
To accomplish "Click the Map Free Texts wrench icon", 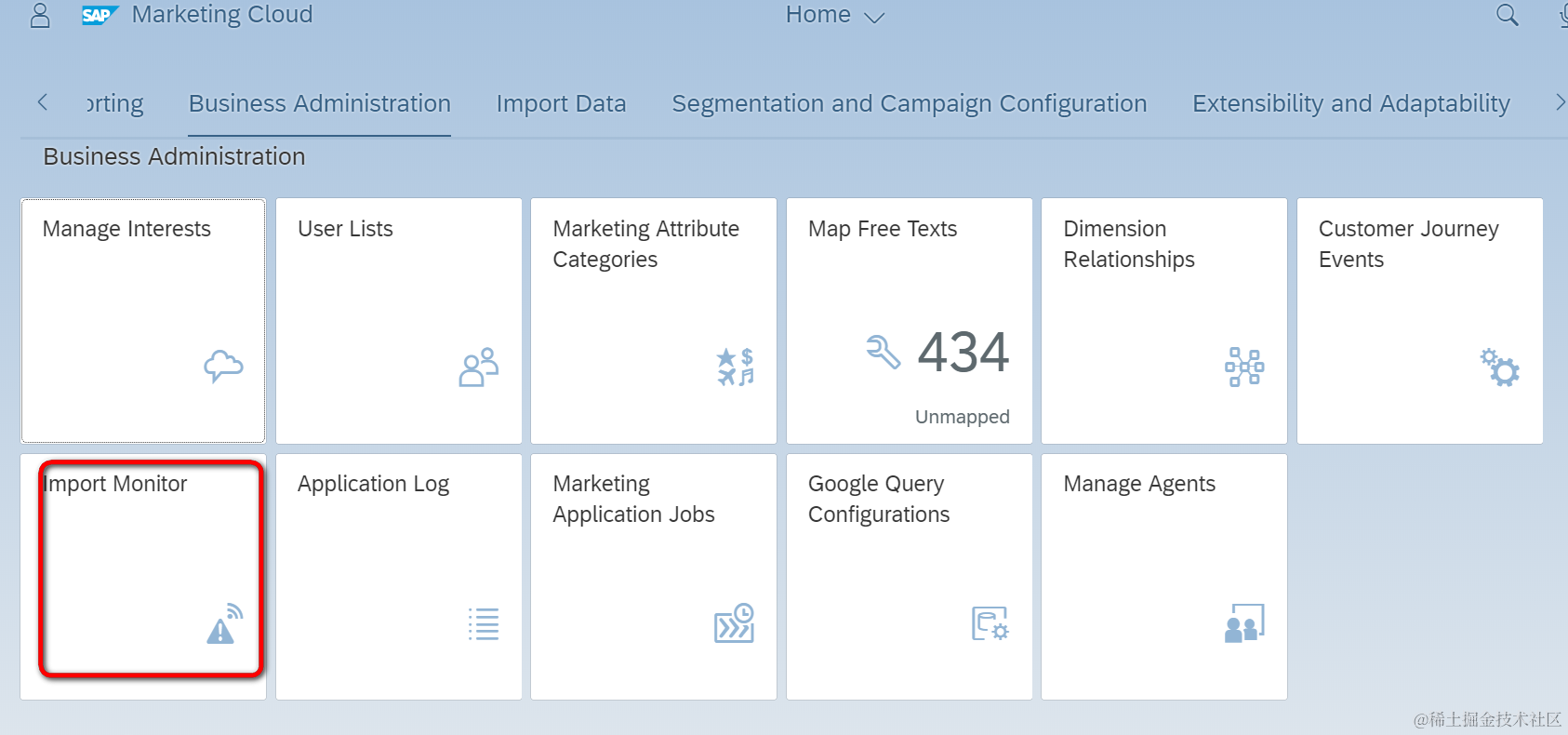I will (x=883, y=352).
